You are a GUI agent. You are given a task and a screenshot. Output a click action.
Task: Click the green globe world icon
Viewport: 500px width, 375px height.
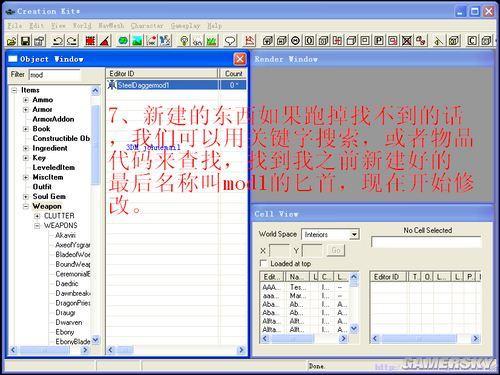coord(123,41)
